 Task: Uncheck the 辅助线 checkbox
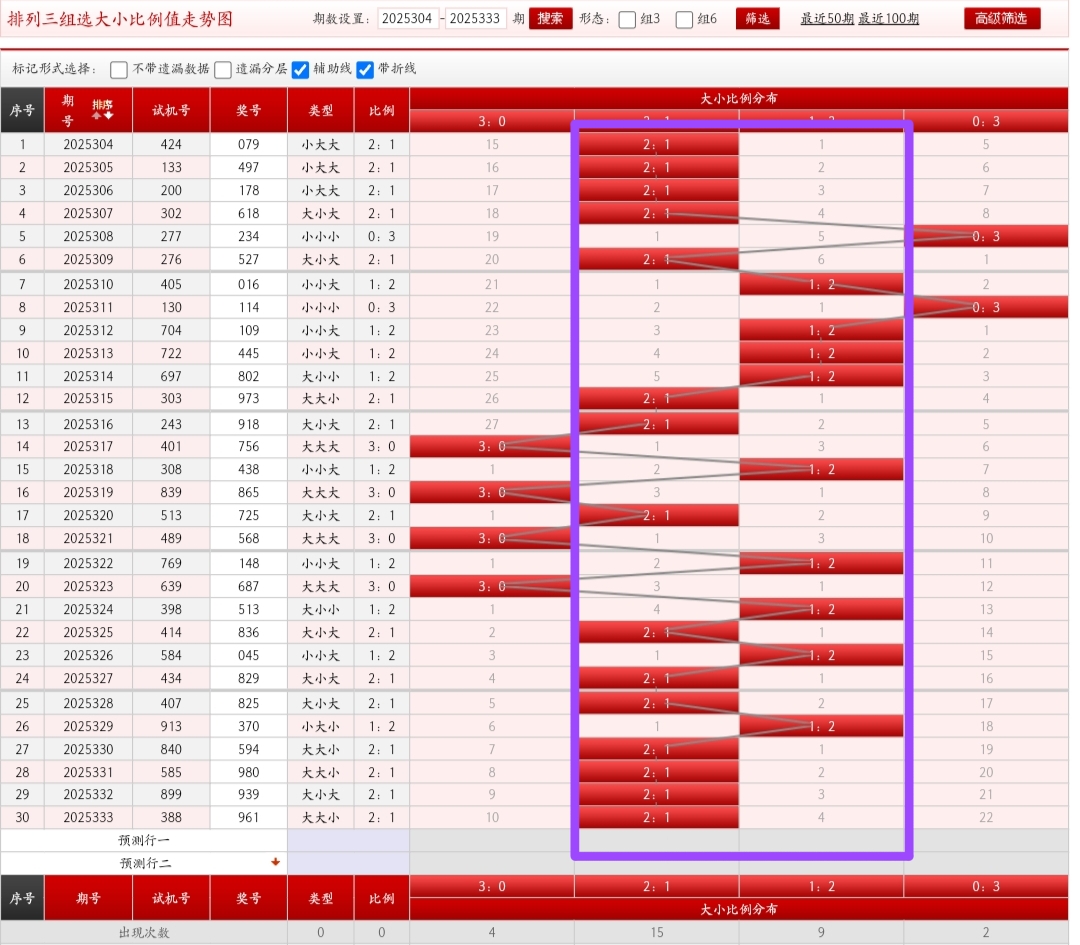[x=300, y=70]
